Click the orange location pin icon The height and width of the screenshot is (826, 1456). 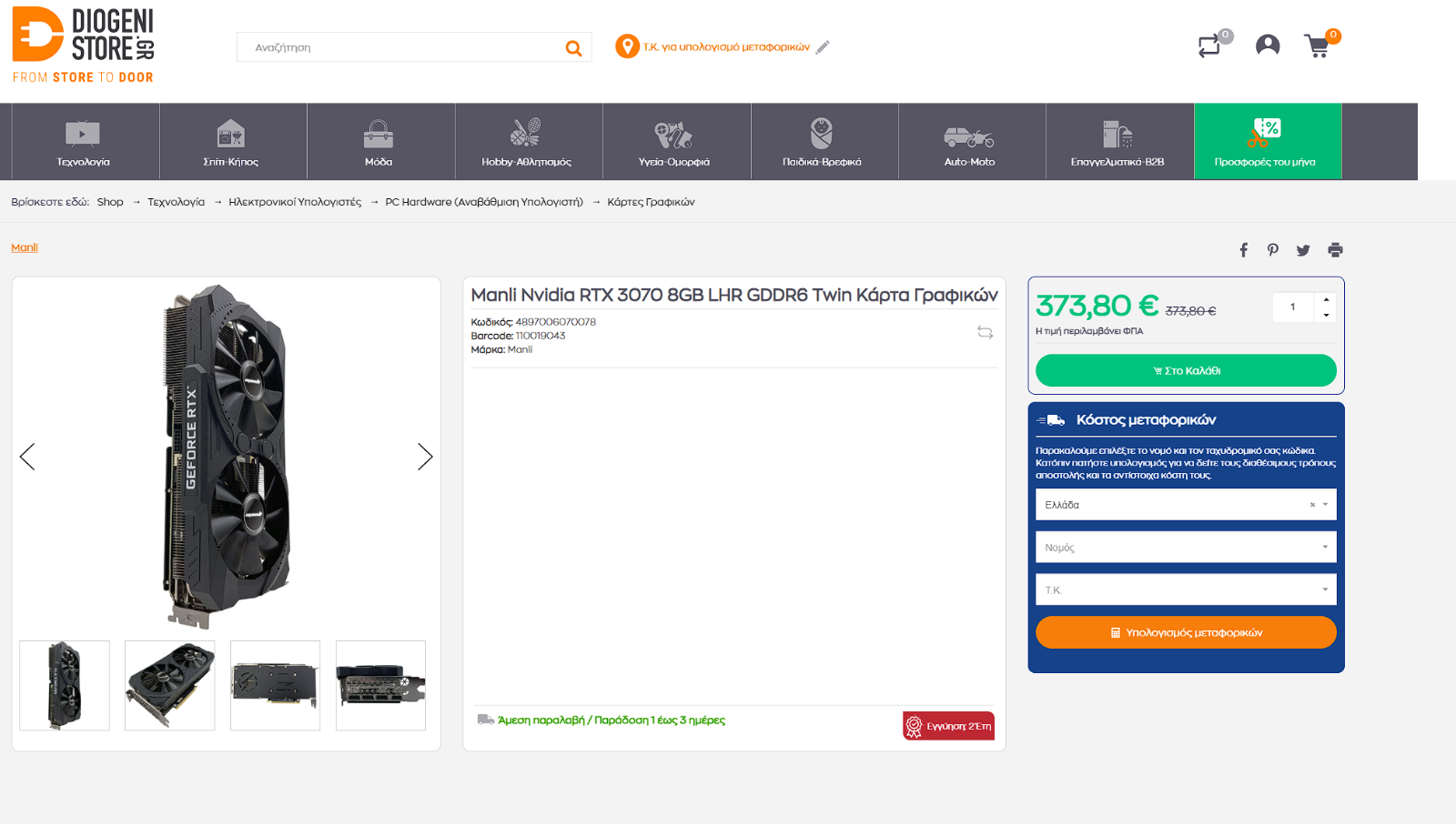pyautogui.click(x=627, y=46)
